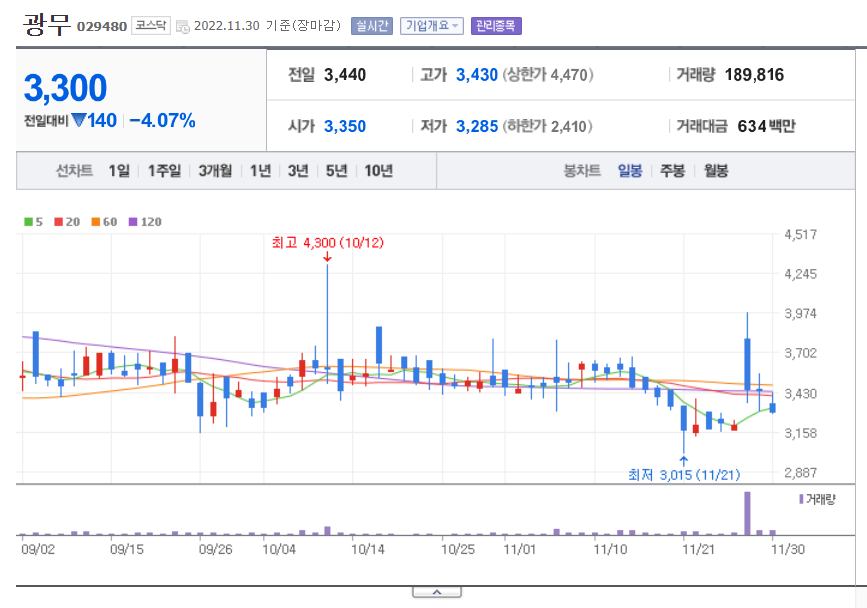Click the purple 120-day moving average legend

[x=145, y=222]
